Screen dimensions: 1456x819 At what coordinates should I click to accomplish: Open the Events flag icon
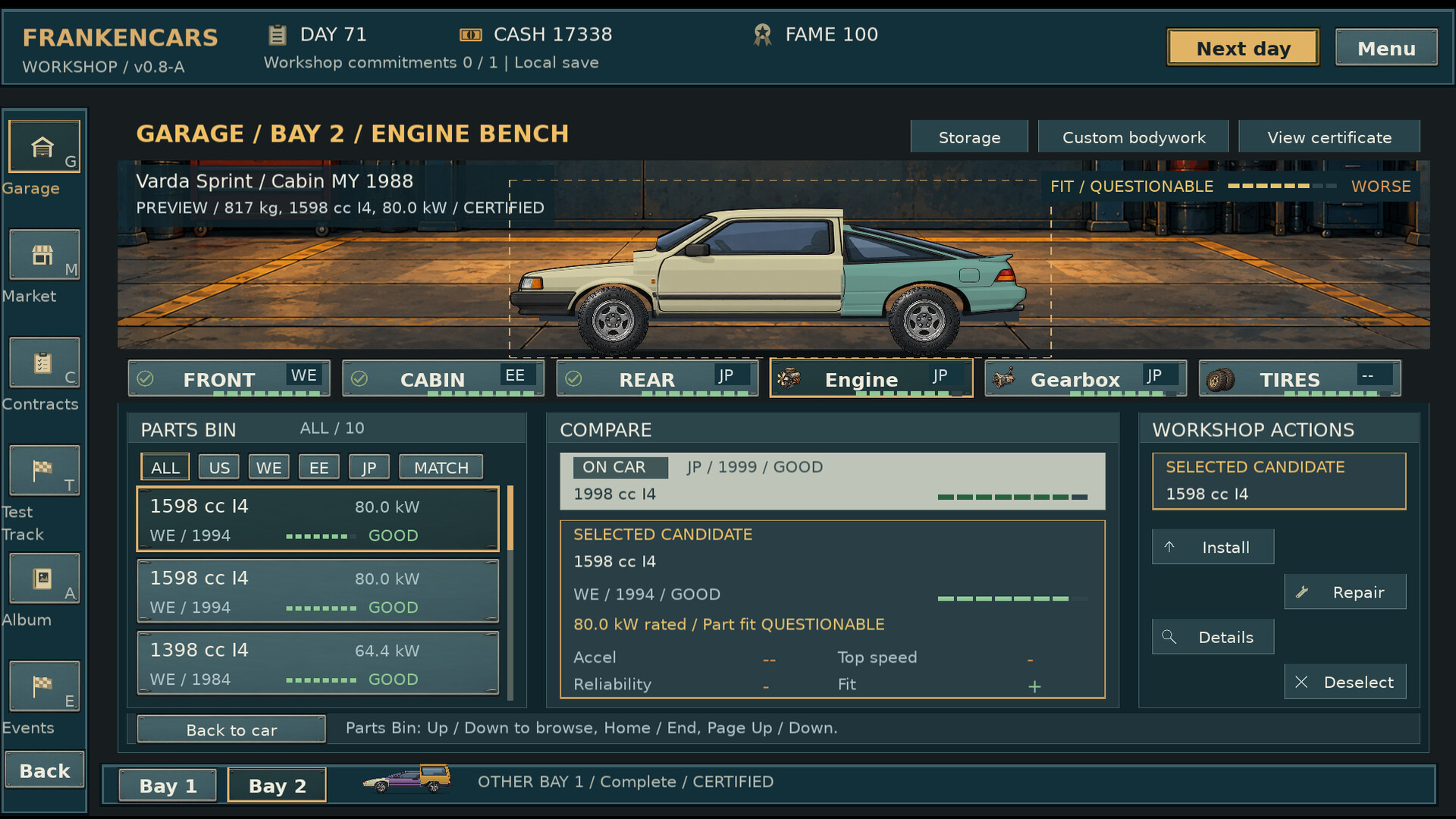pos(44,687)
